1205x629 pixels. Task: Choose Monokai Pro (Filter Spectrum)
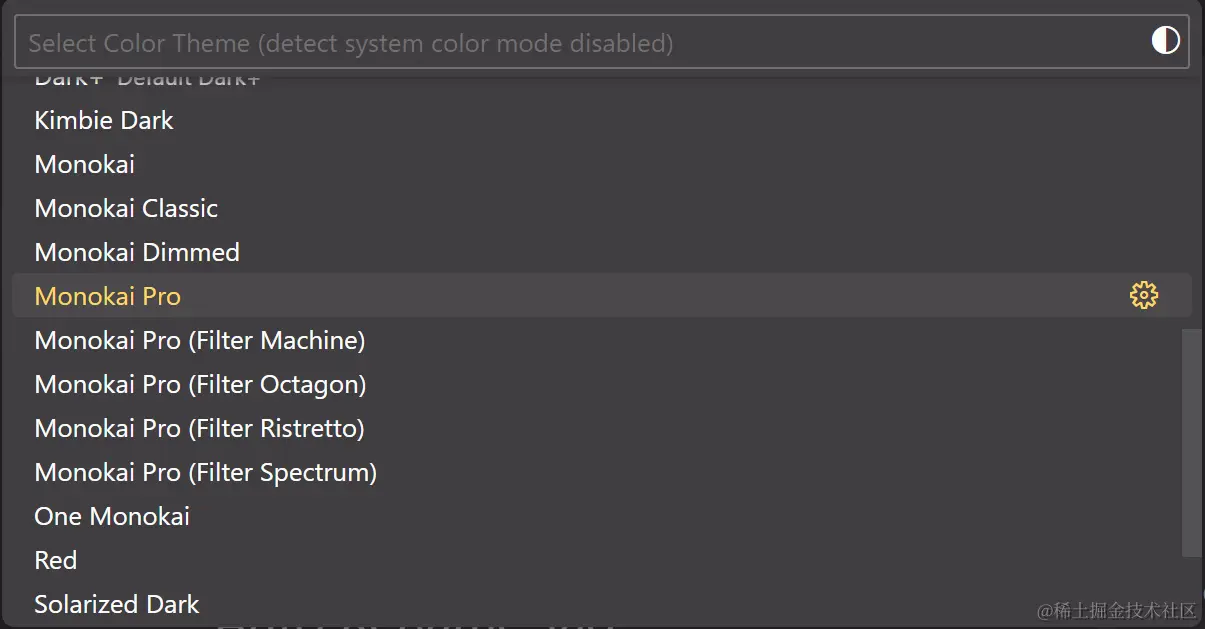tap(602, 472)
